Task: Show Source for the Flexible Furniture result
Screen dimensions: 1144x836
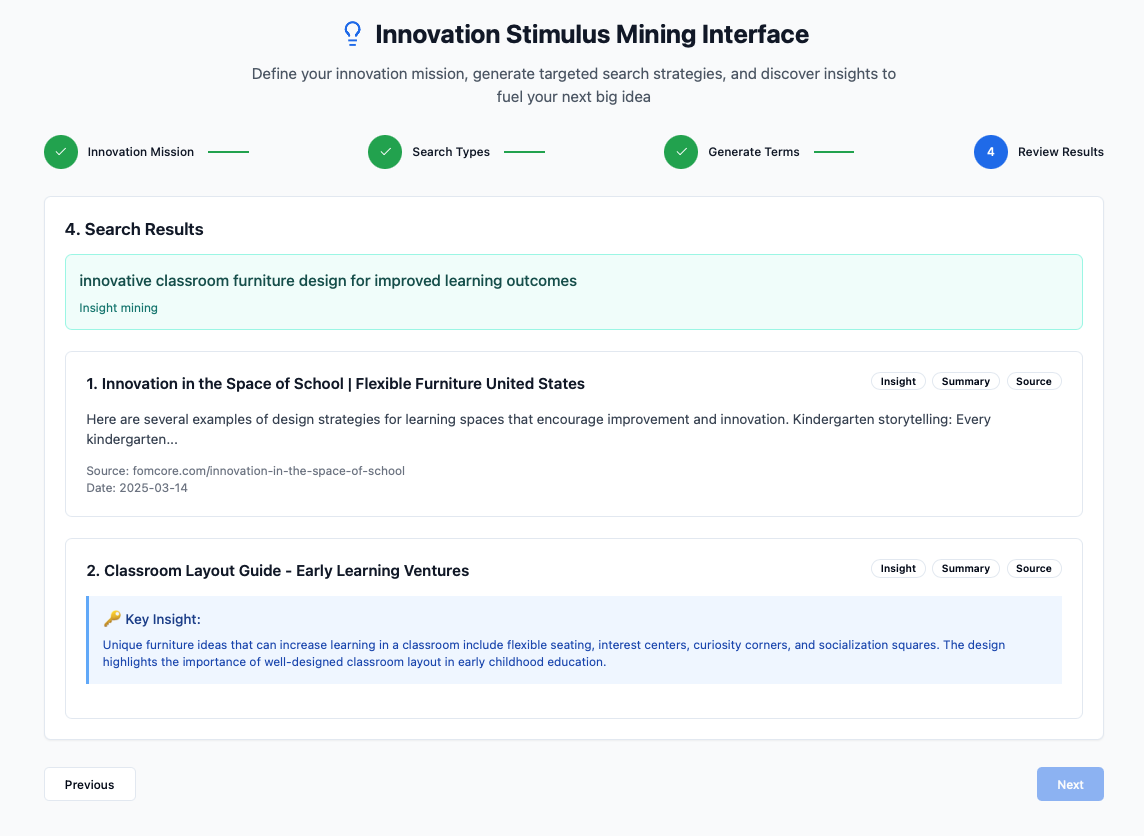Action: point(1033,381)
